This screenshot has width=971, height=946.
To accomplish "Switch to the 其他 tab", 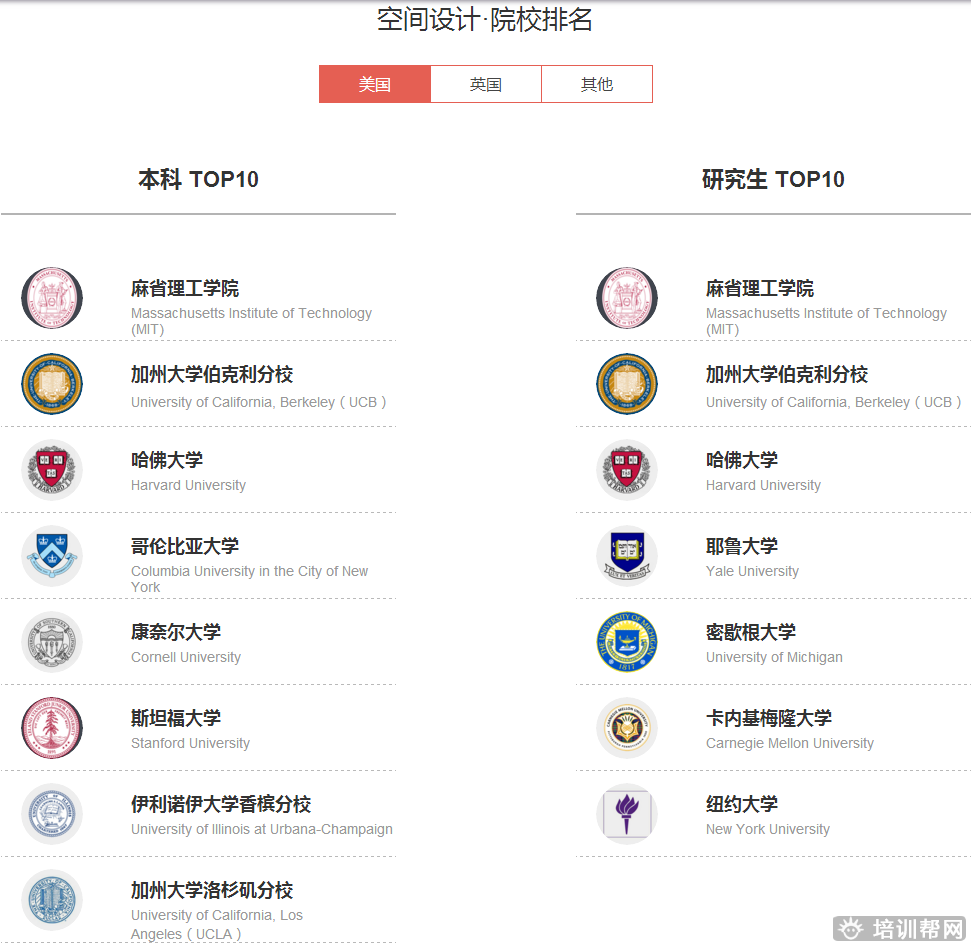I will tap(597, 84).
